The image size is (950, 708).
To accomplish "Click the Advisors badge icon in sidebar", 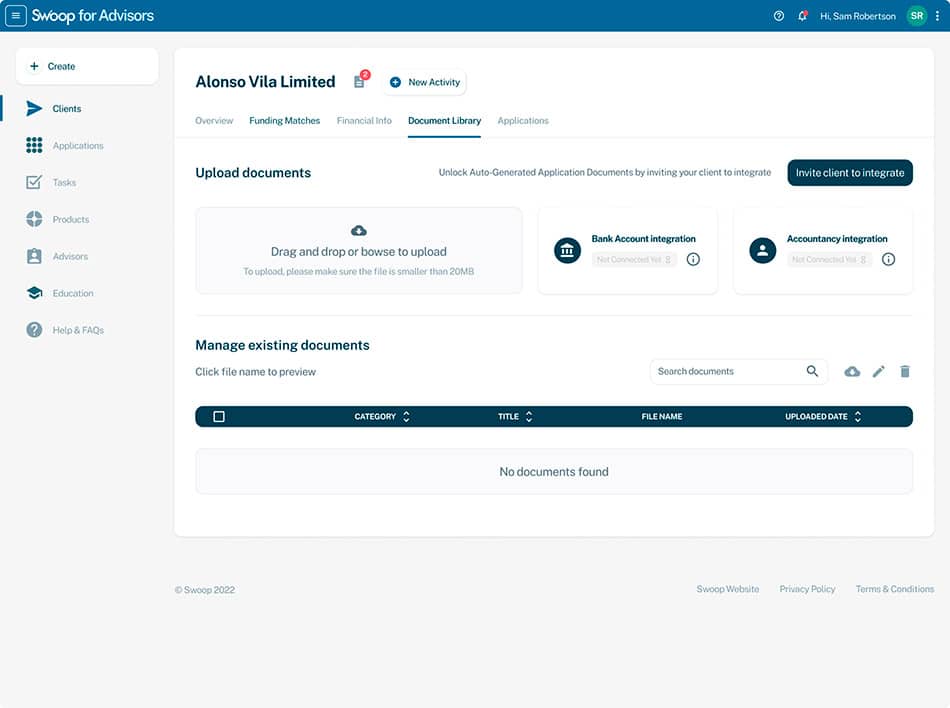I will coord(35,256).
